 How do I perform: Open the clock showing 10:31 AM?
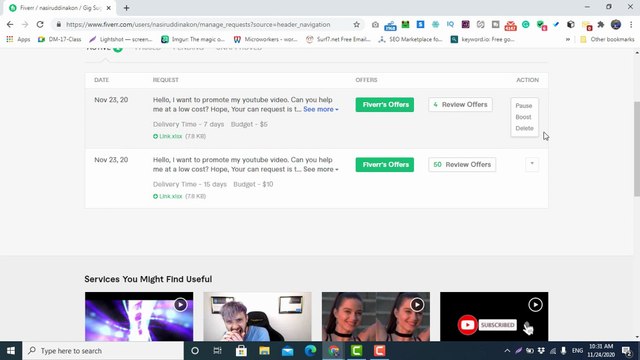[601, 351]
